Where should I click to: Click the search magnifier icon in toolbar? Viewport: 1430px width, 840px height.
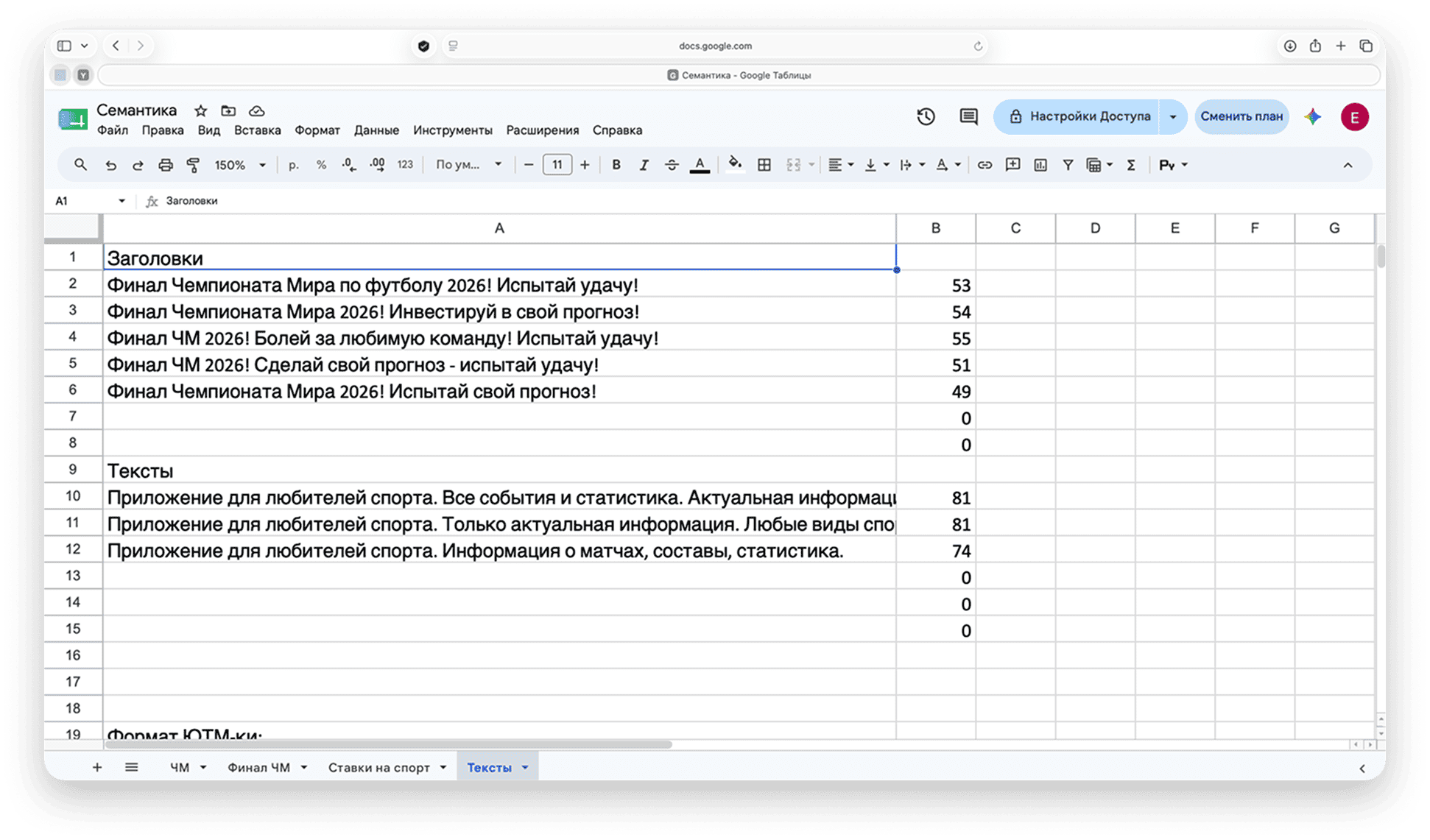[80, 165]
